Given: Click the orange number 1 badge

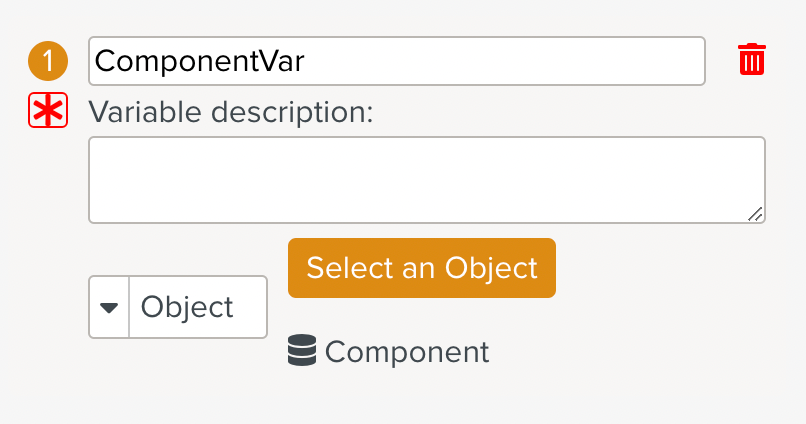Looking at the screenshot, I should click(47, 61).
